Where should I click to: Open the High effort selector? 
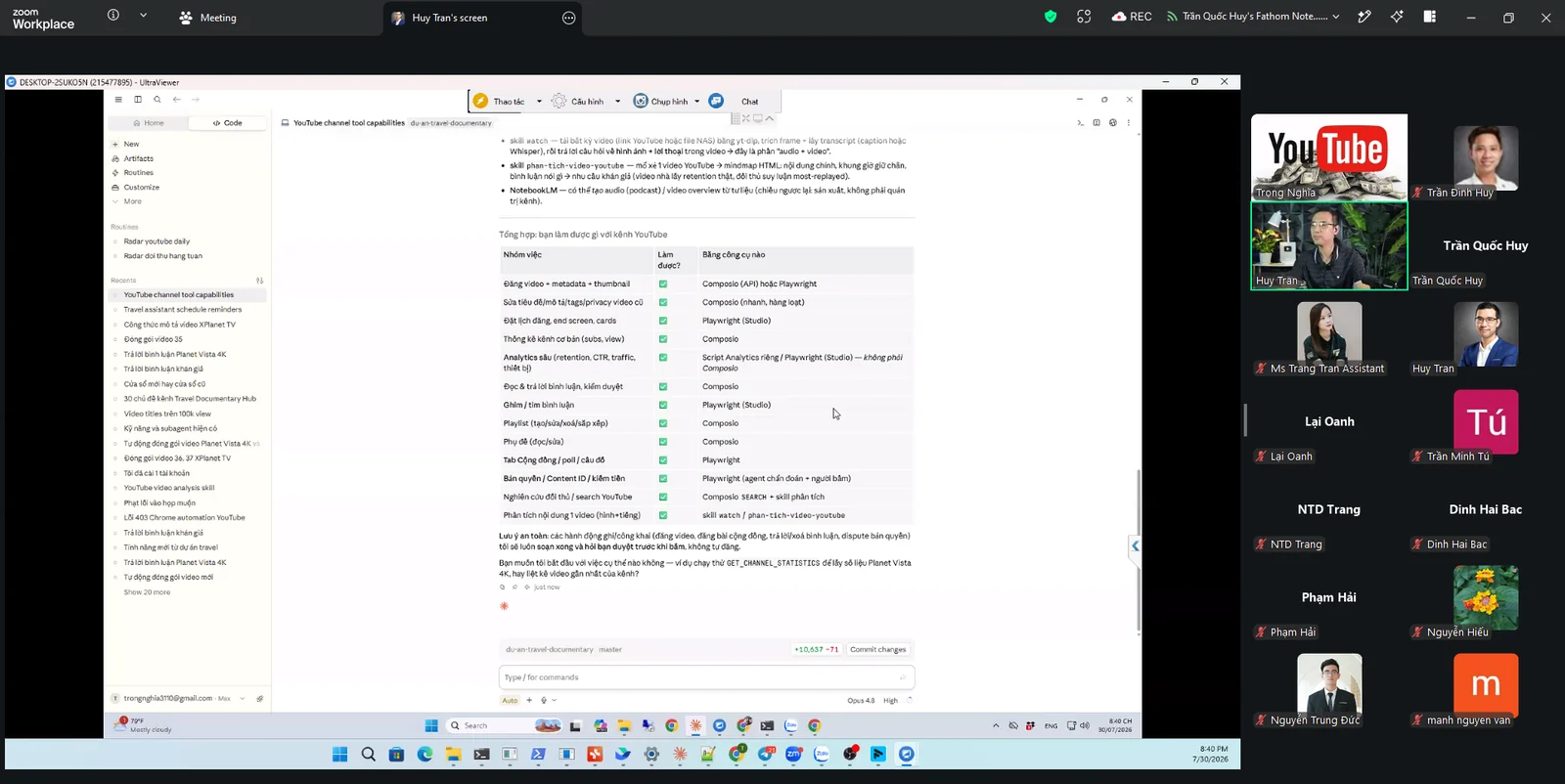(890, 700)
